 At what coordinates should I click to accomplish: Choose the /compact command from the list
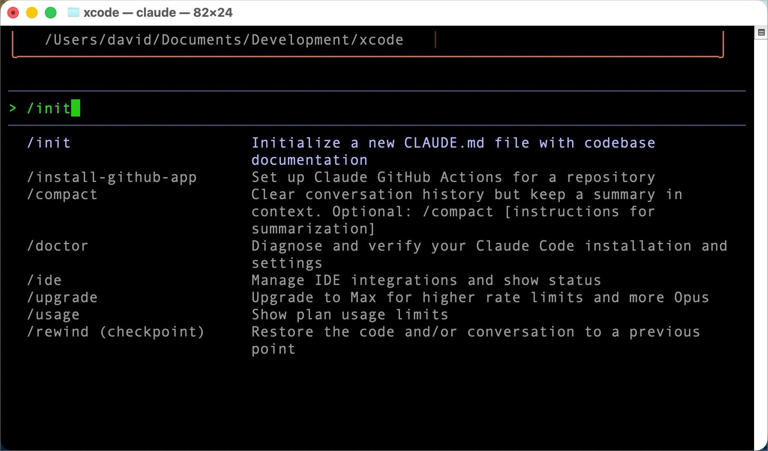pos(62,194)
